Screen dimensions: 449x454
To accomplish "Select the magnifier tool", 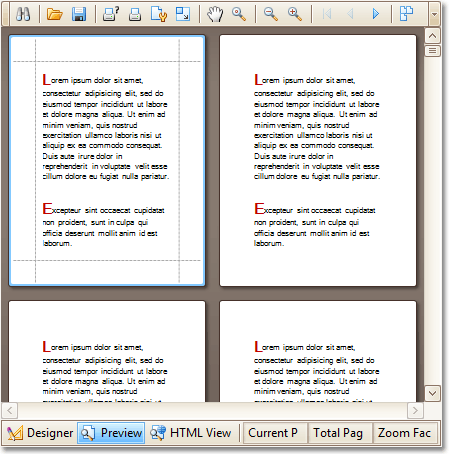I will pos(239,14).
